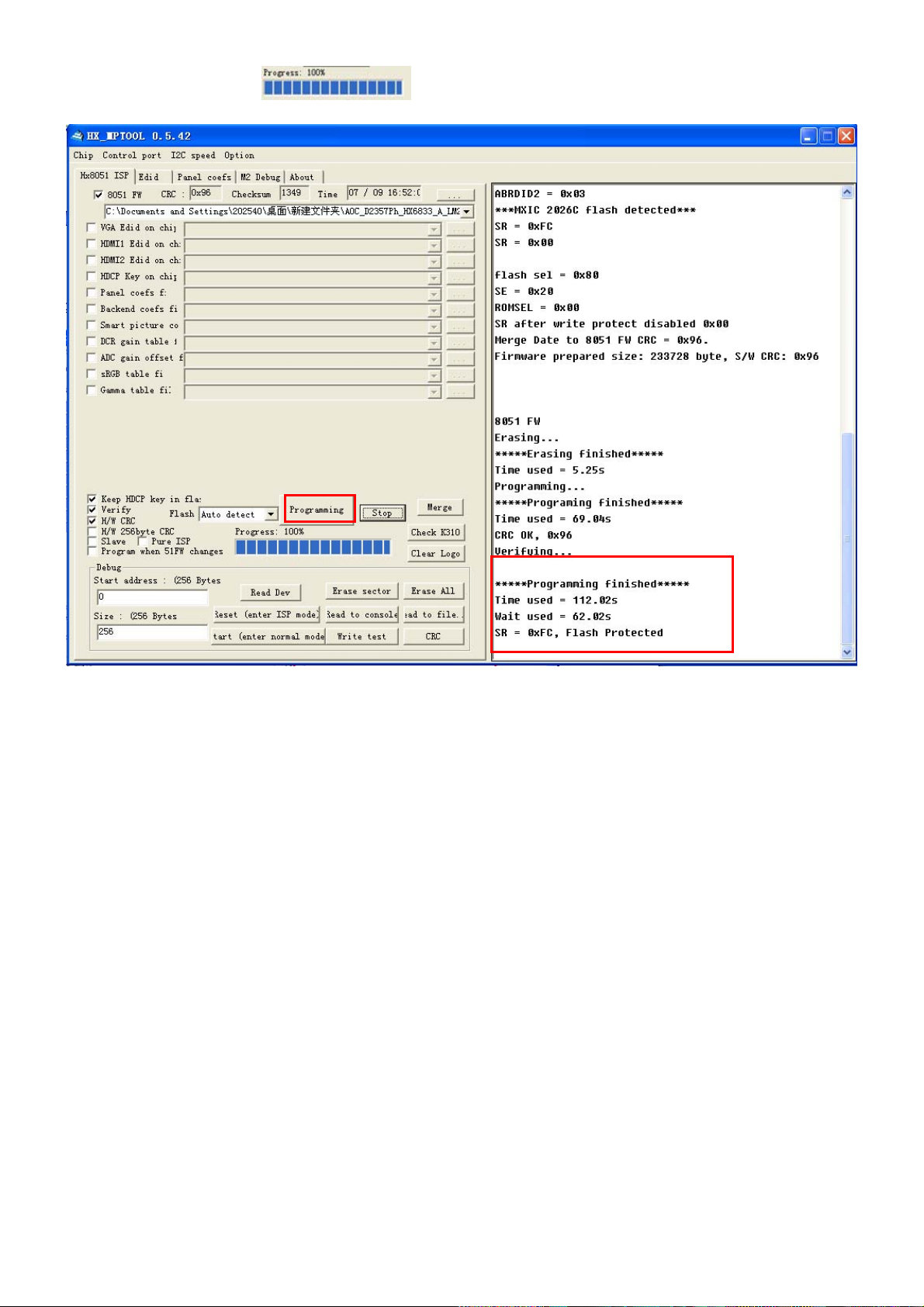The width and height of the screenshot is (924, 1307).
Task: Click the Erase All button
Action: pos(434,591)
